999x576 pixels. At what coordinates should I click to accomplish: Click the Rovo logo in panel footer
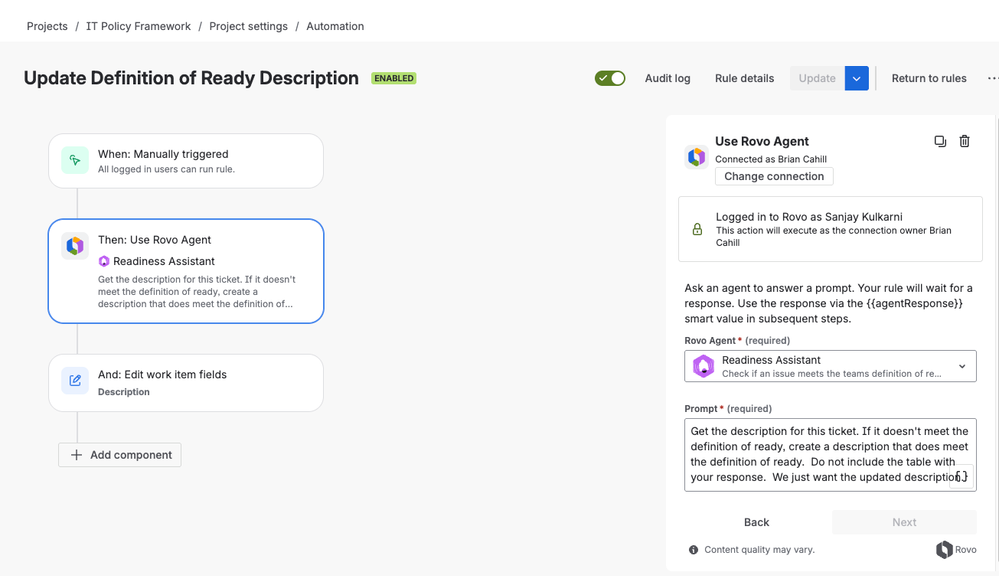click(x=956, y=549)
